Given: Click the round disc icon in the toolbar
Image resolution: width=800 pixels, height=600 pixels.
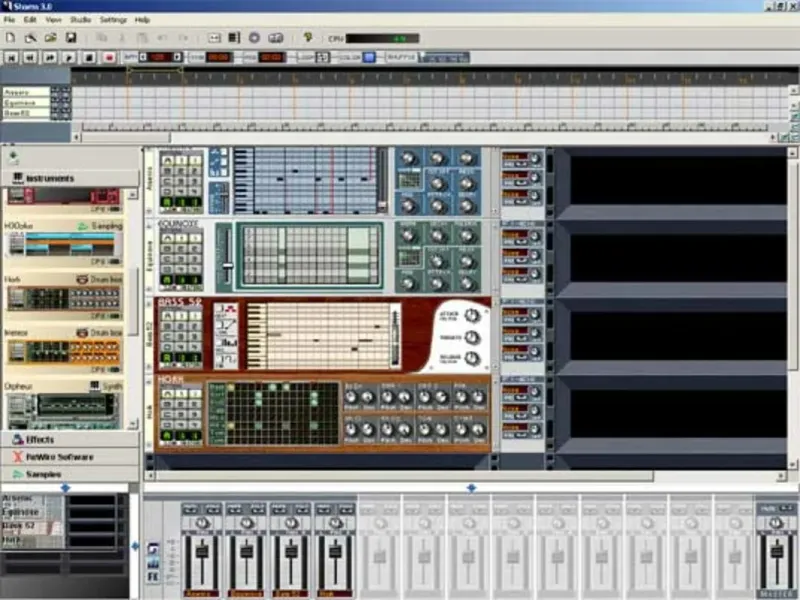Looking at the screenshot, I should click(254, 38).
